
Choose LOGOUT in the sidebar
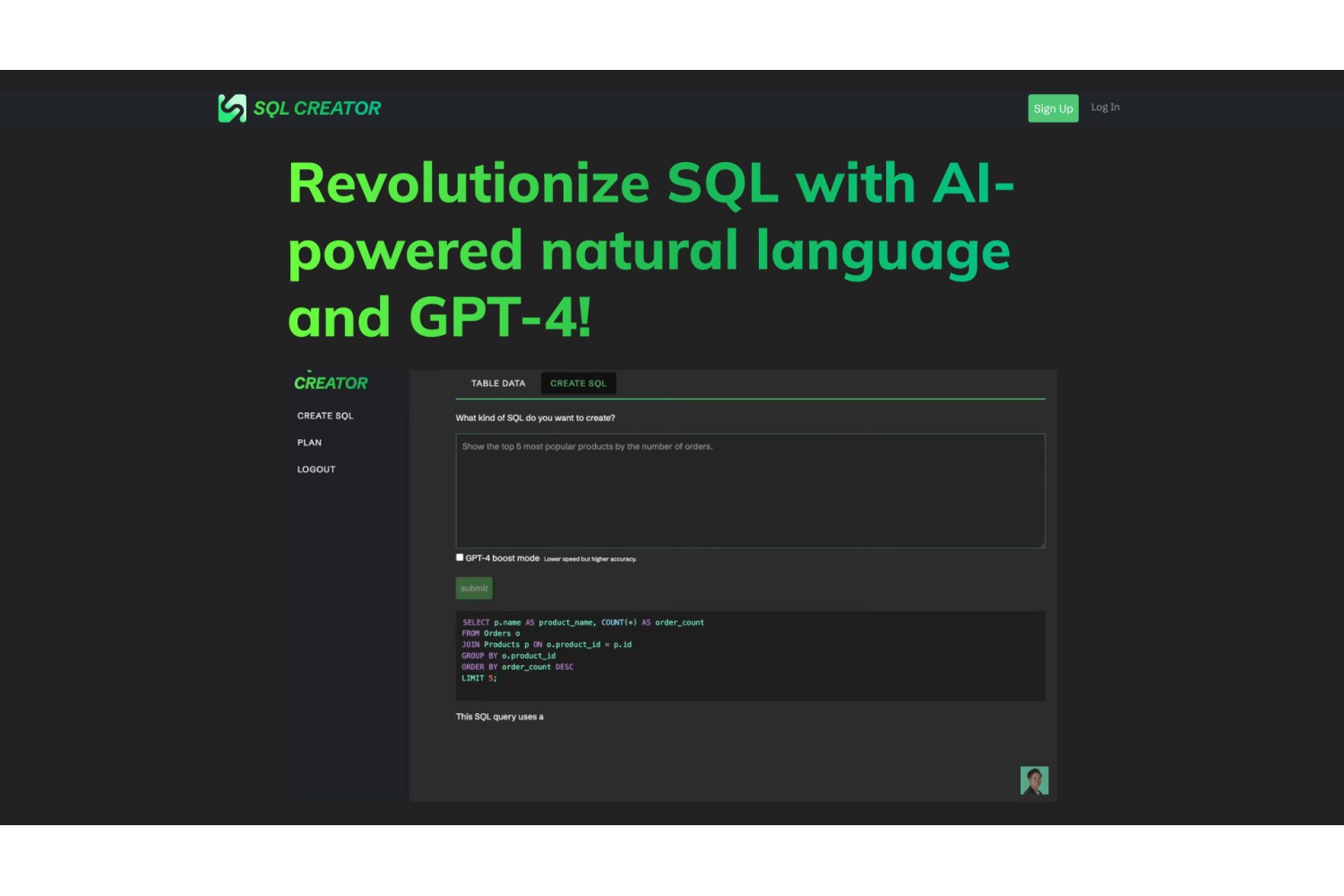pyautogui.click(x=316, y=470)
